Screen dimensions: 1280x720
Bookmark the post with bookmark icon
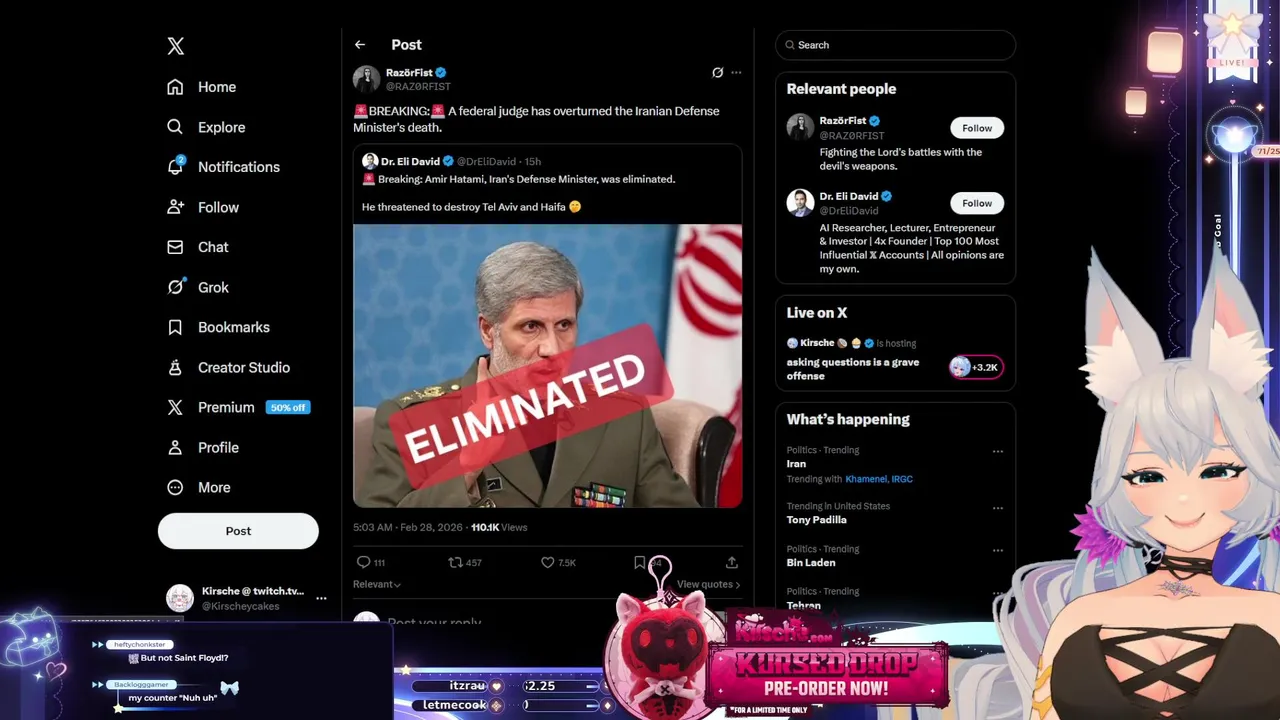639,563
